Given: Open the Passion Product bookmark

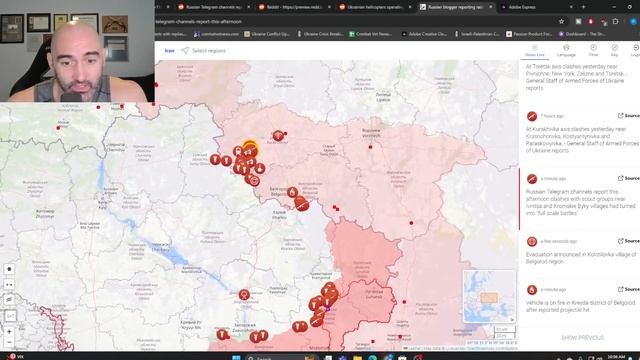Looking at the screenshot, I should coord(529,34).
